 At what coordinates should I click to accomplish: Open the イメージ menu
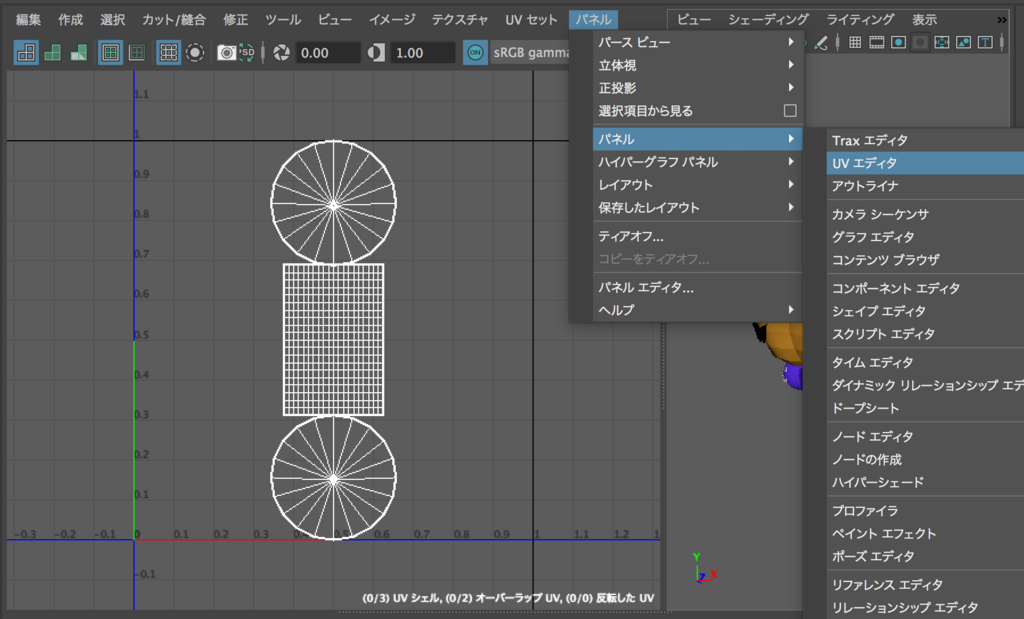(392, 20)
